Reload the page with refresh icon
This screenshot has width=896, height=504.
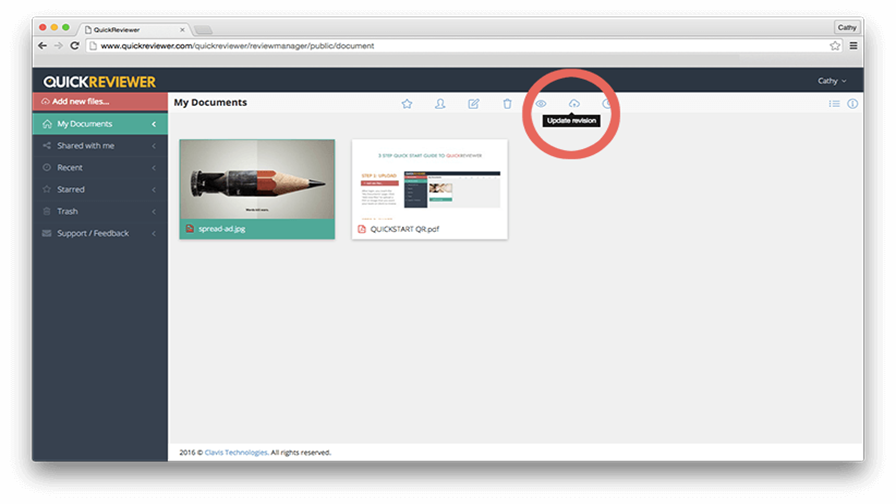click(x=74, y=46)
